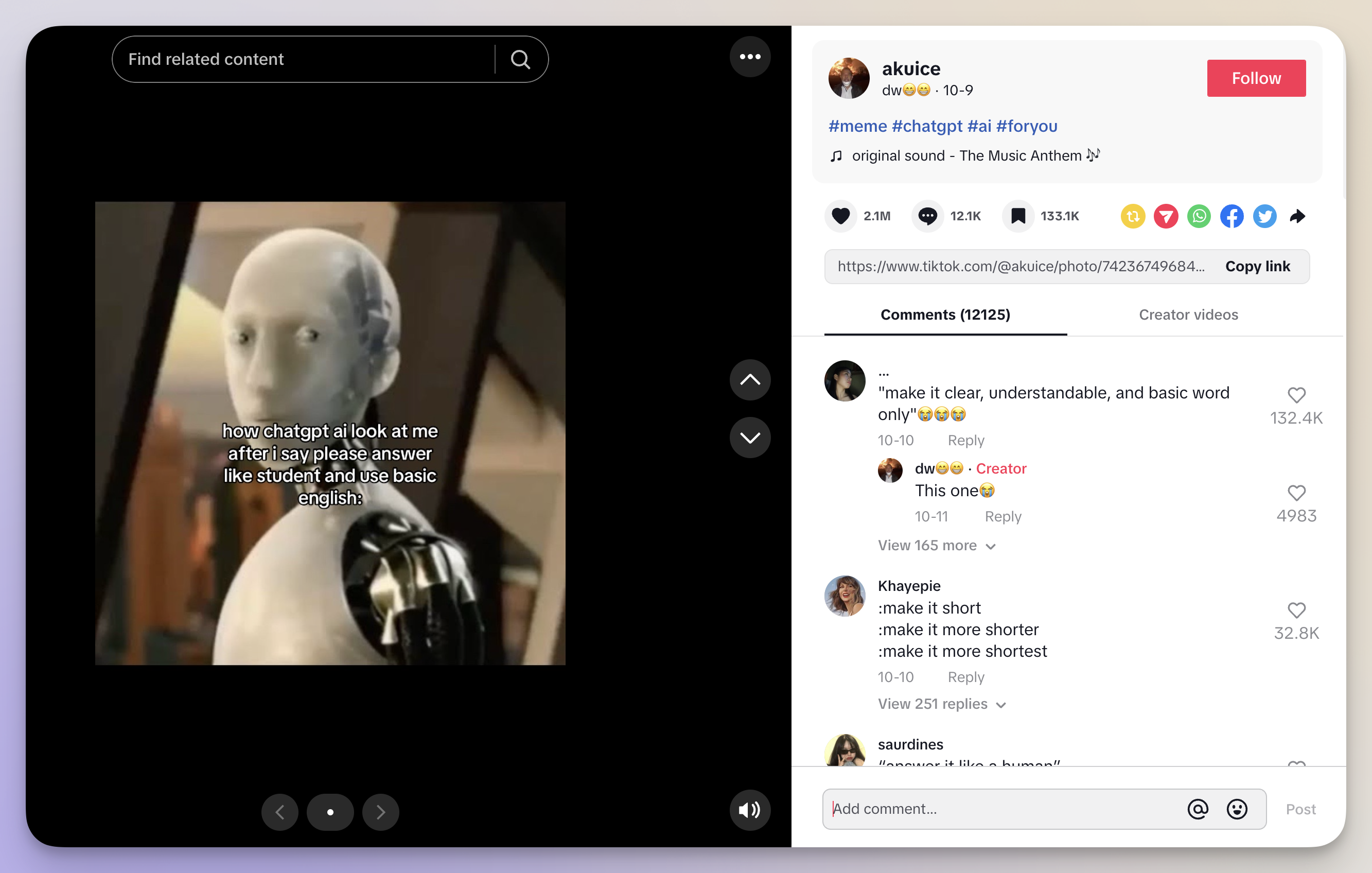1372x873 pixels.
Task: Open creator dw reply avatar
Action: pos(889,470)
